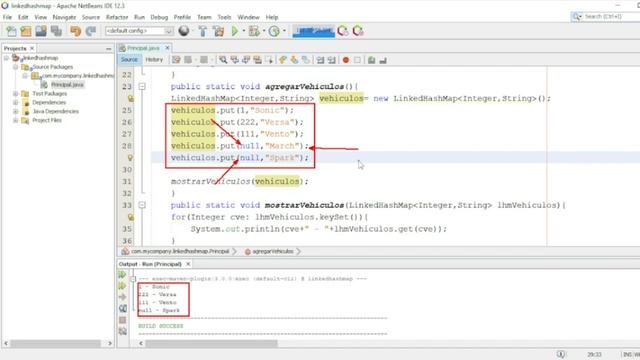Collapse the agregarVehiculos method fold on line 23
Viewport: 640px width, 360px height.
pos(142,87)
